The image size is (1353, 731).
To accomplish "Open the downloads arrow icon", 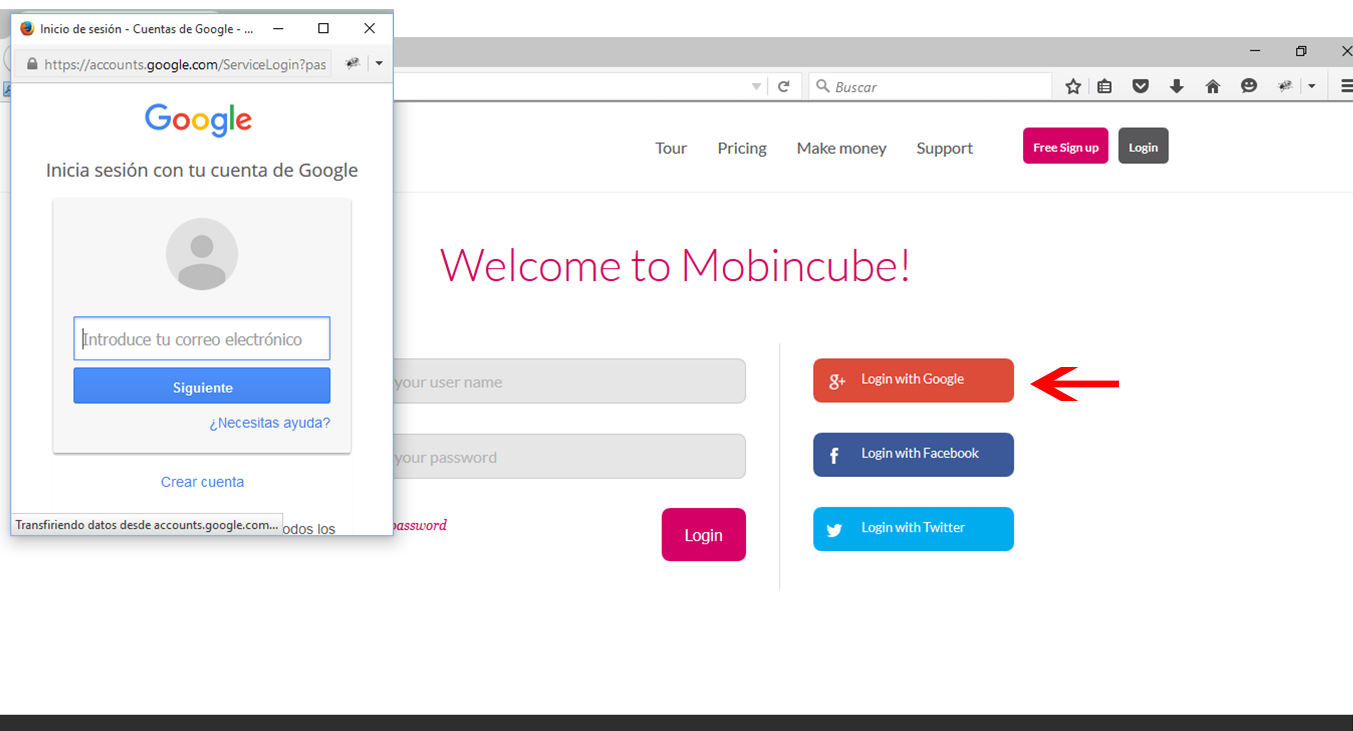I will [x=1176, y=87].
